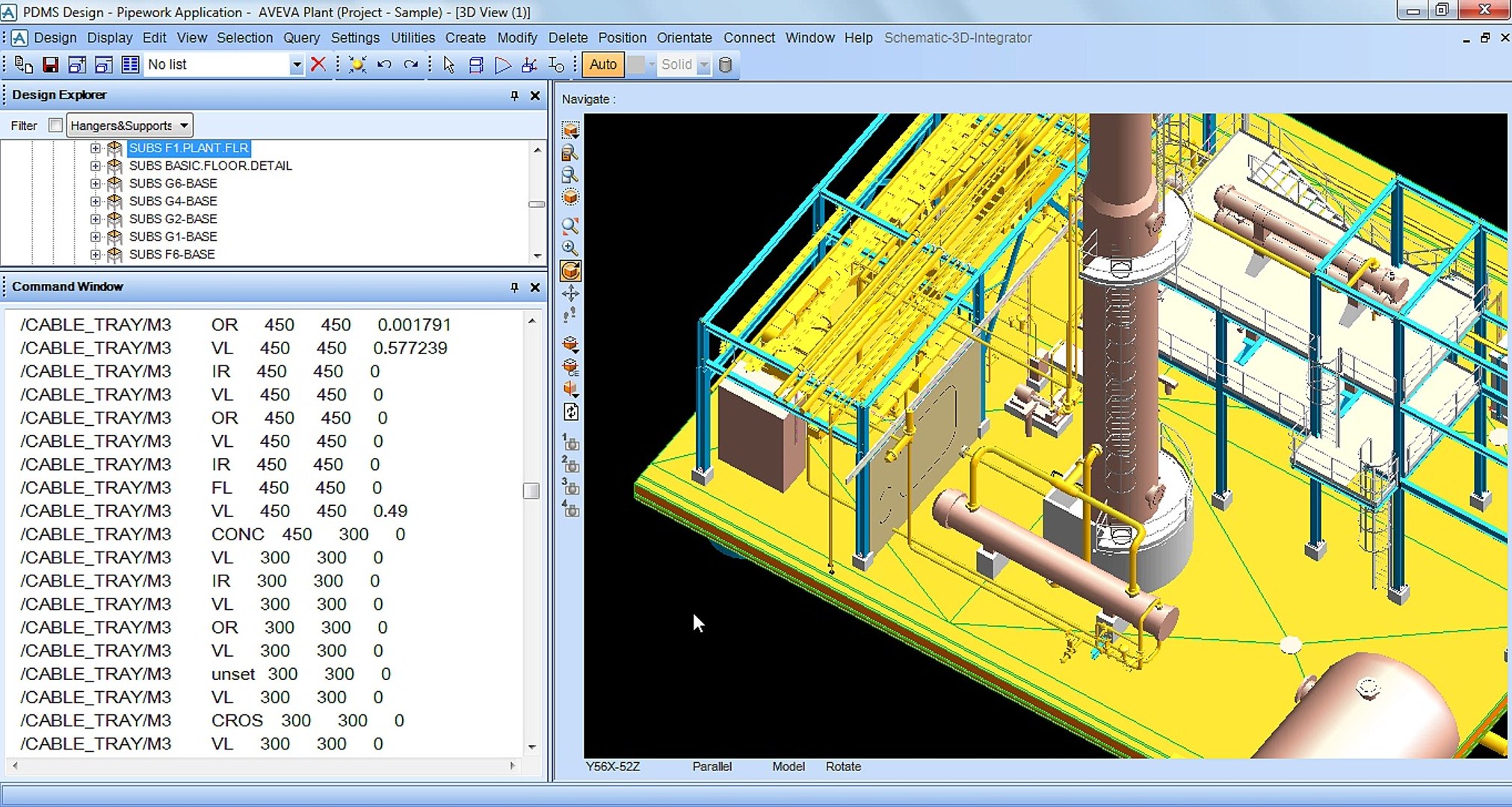The height and width of the screenshot is (807, 1512).
Task: Click the first toolbar icon with documents
Action: pyautogui.click(x=23, y=65)
